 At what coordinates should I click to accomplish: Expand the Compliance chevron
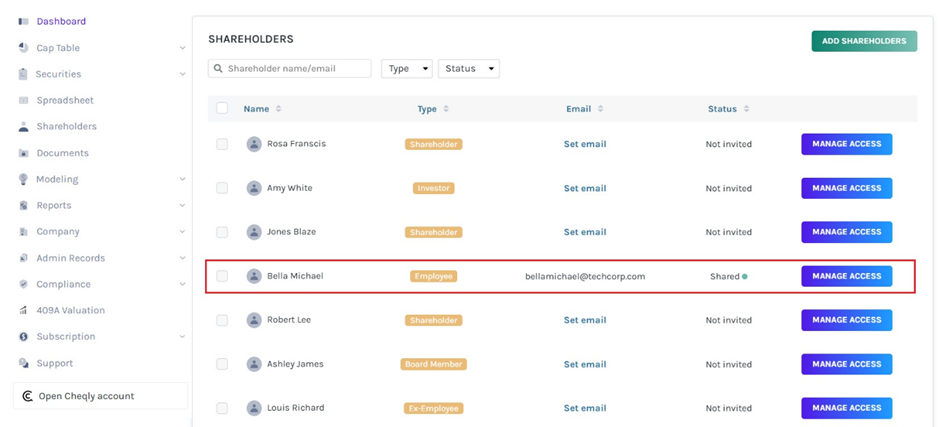pos(182,284)
